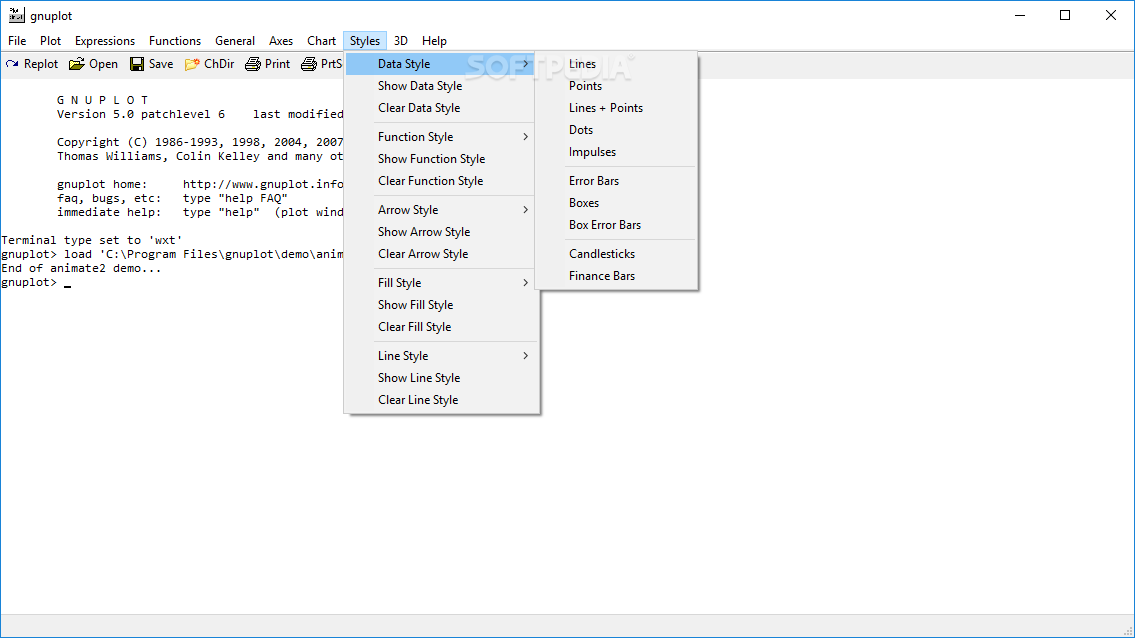Click the 'End of animate2 demo...' line
This screenshot has width=1135, height=638.
(x=81, y=269)
